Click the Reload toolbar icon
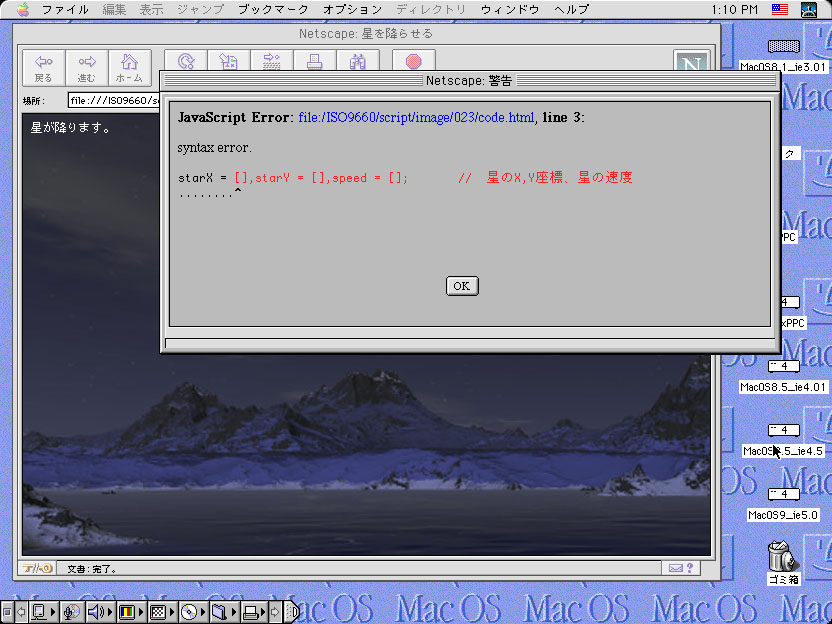This screenshot has width=832, height=624. (x=186, y=60)
